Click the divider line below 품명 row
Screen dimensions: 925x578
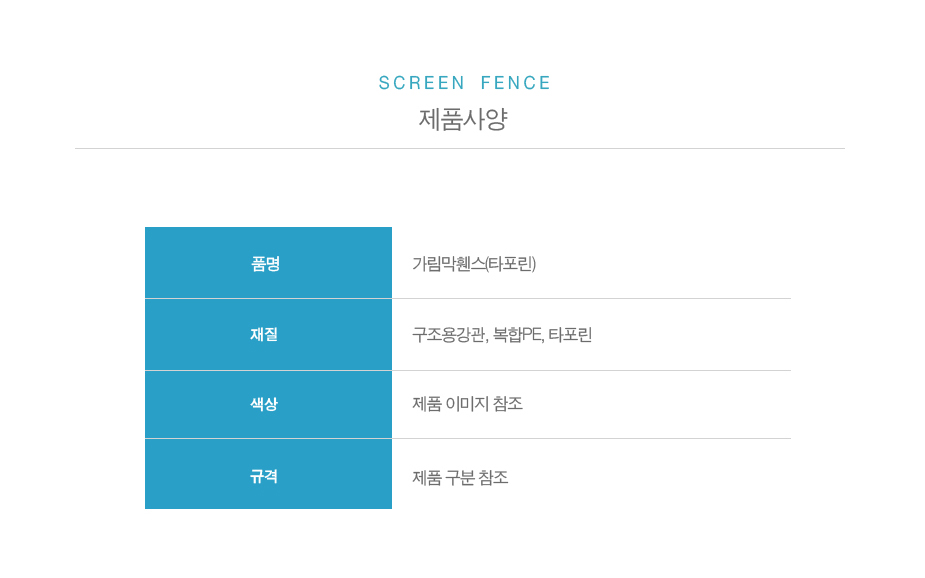(x=590, y=298)
